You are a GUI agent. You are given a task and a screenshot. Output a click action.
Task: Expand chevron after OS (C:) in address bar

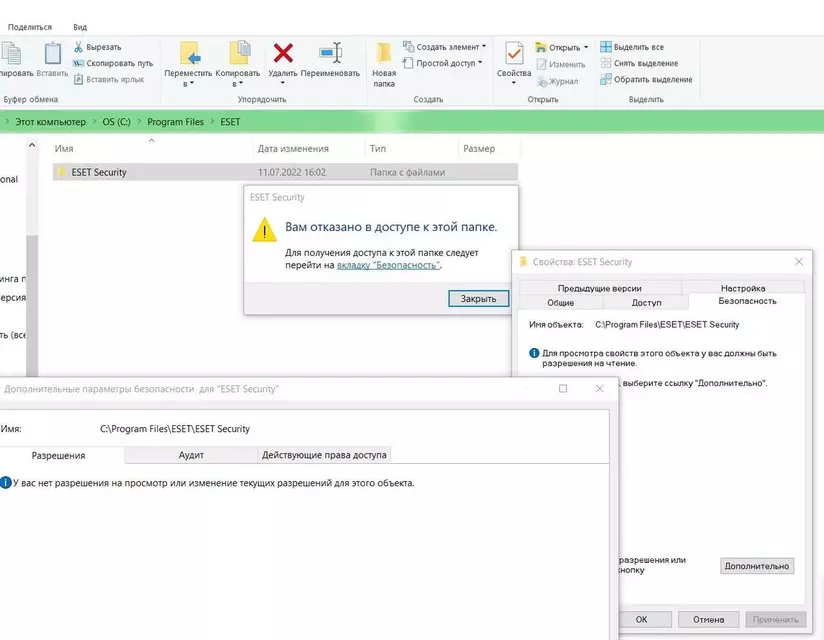pos(139,121)
